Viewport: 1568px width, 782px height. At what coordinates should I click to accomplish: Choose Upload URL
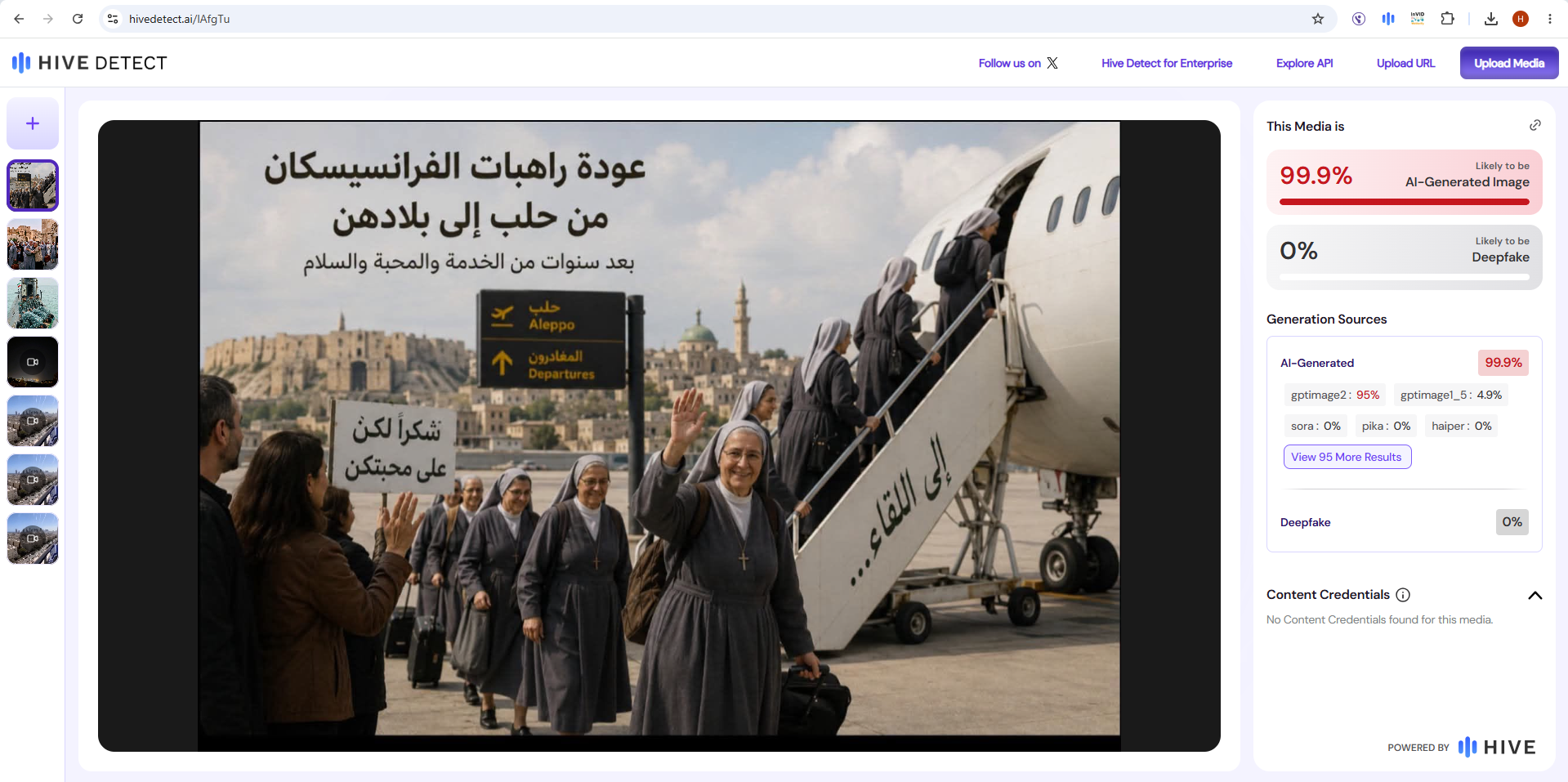click(1405, 63)
